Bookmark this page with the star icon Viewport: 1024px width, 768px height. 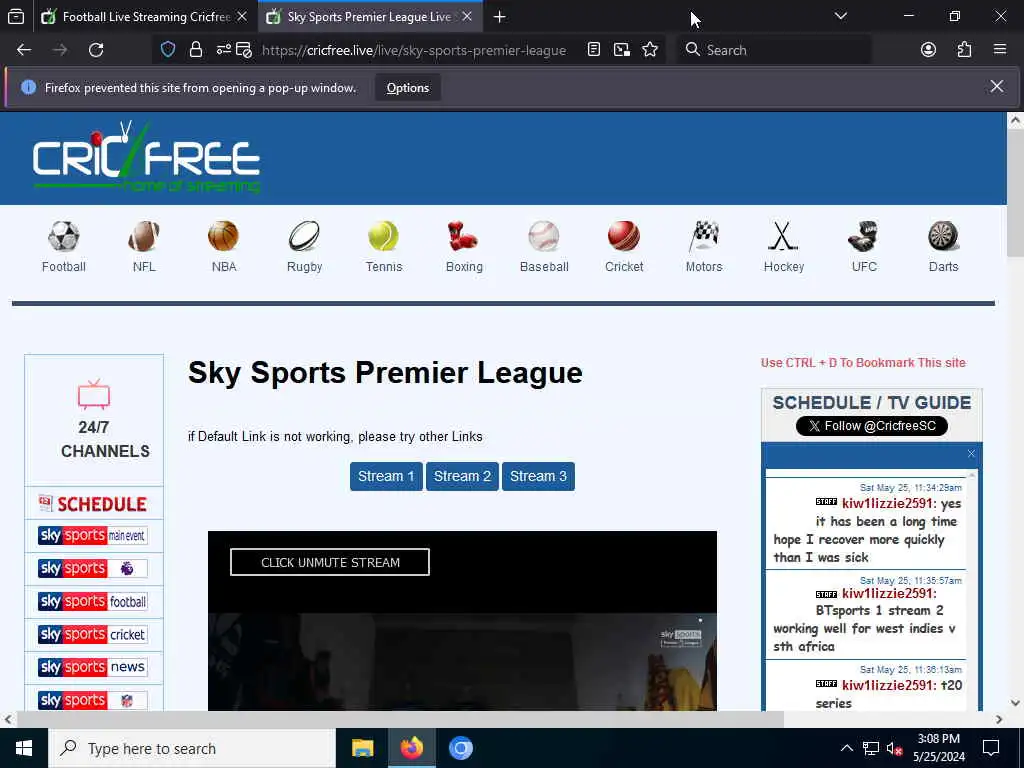tap(650, 50)
